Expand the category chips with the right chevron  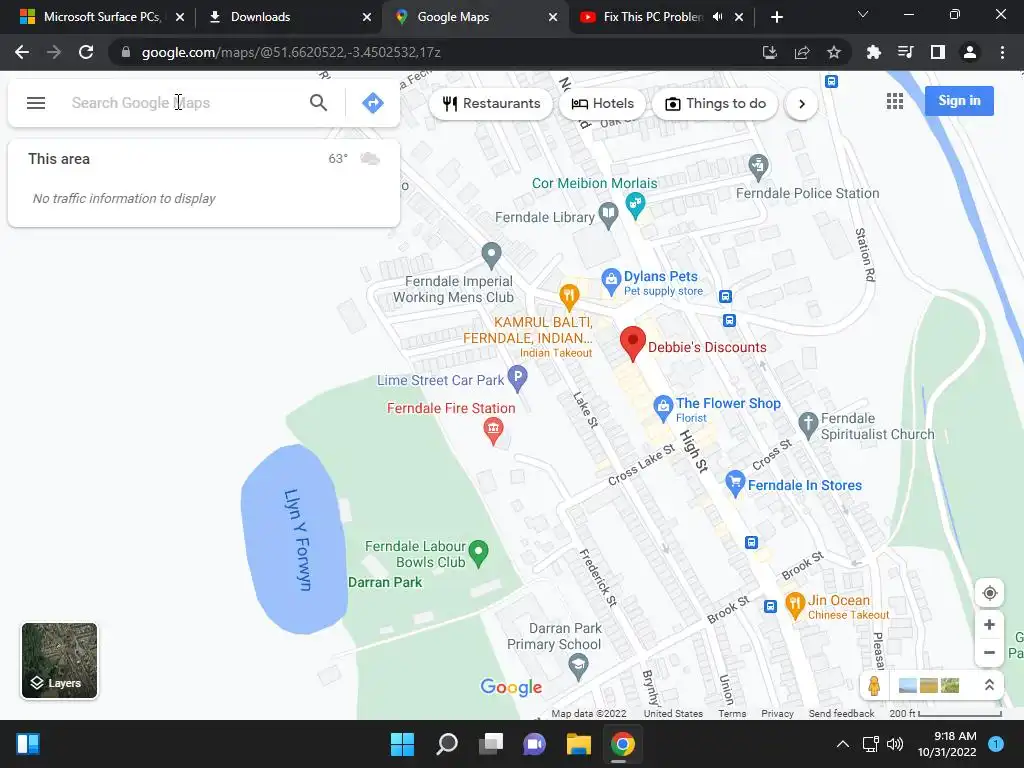(801, 104)
